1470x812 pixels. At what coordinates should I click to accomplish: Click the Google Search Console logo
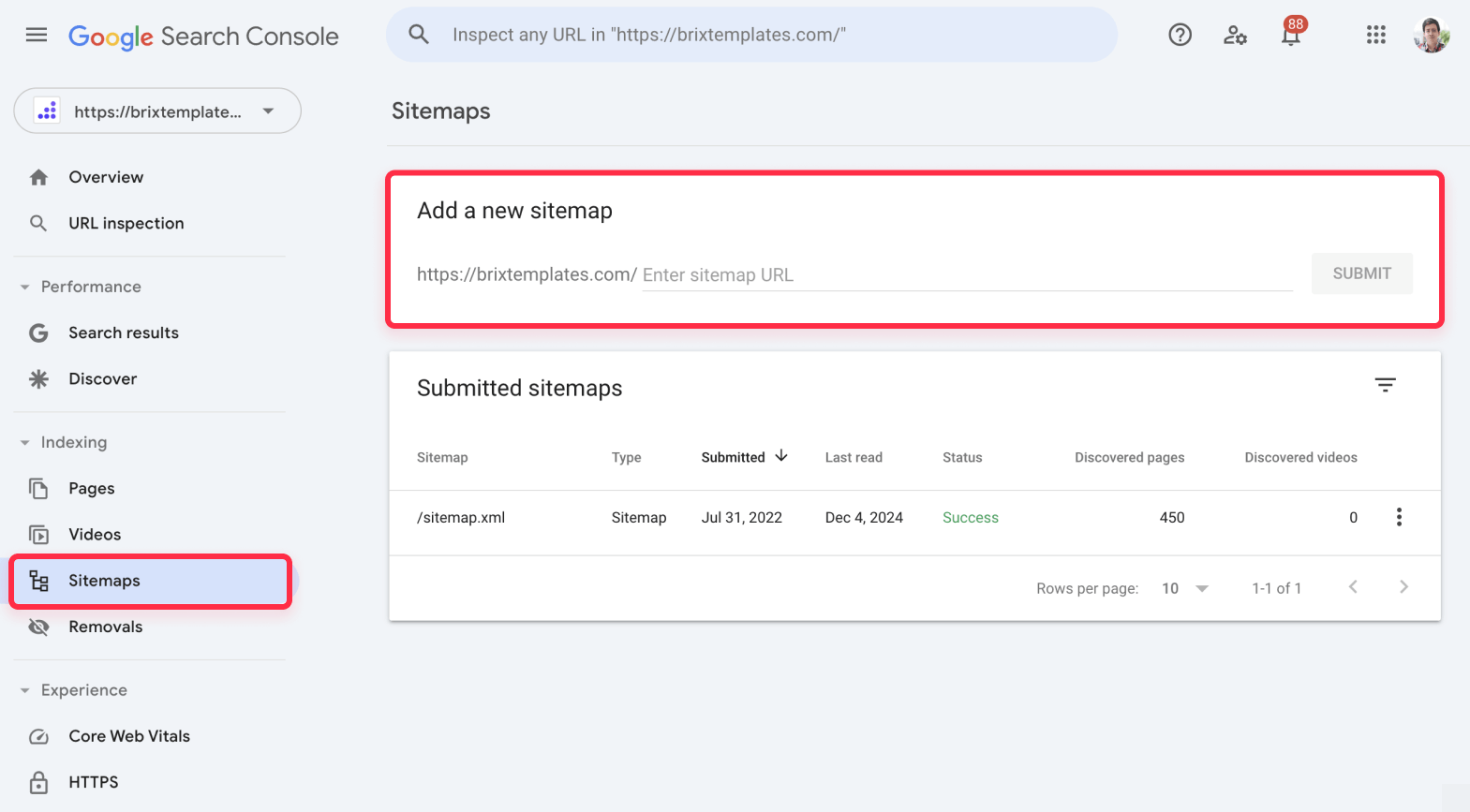(x=203, y=37)
